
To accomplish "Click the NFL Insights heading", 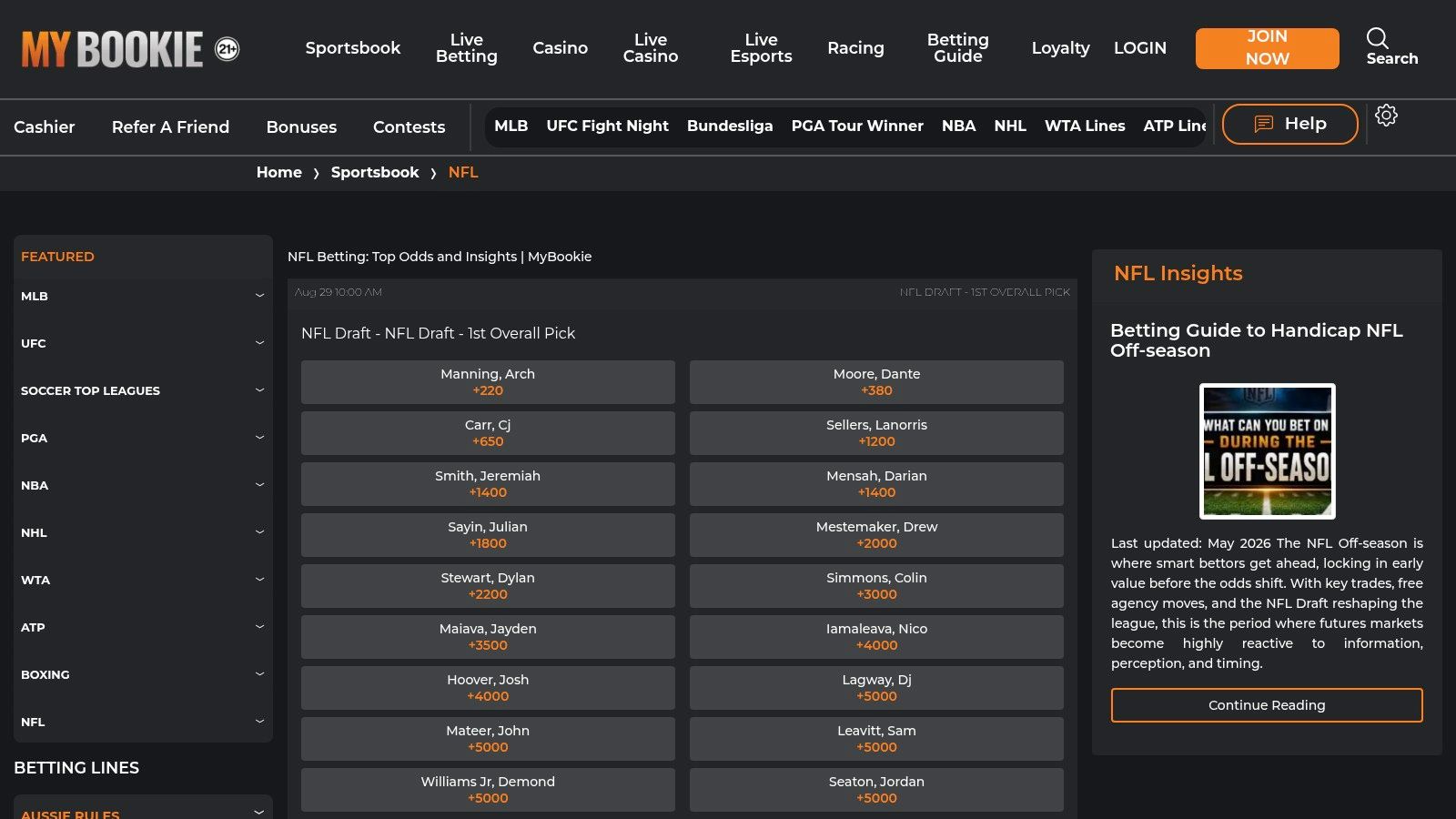I will [1178, 273].
